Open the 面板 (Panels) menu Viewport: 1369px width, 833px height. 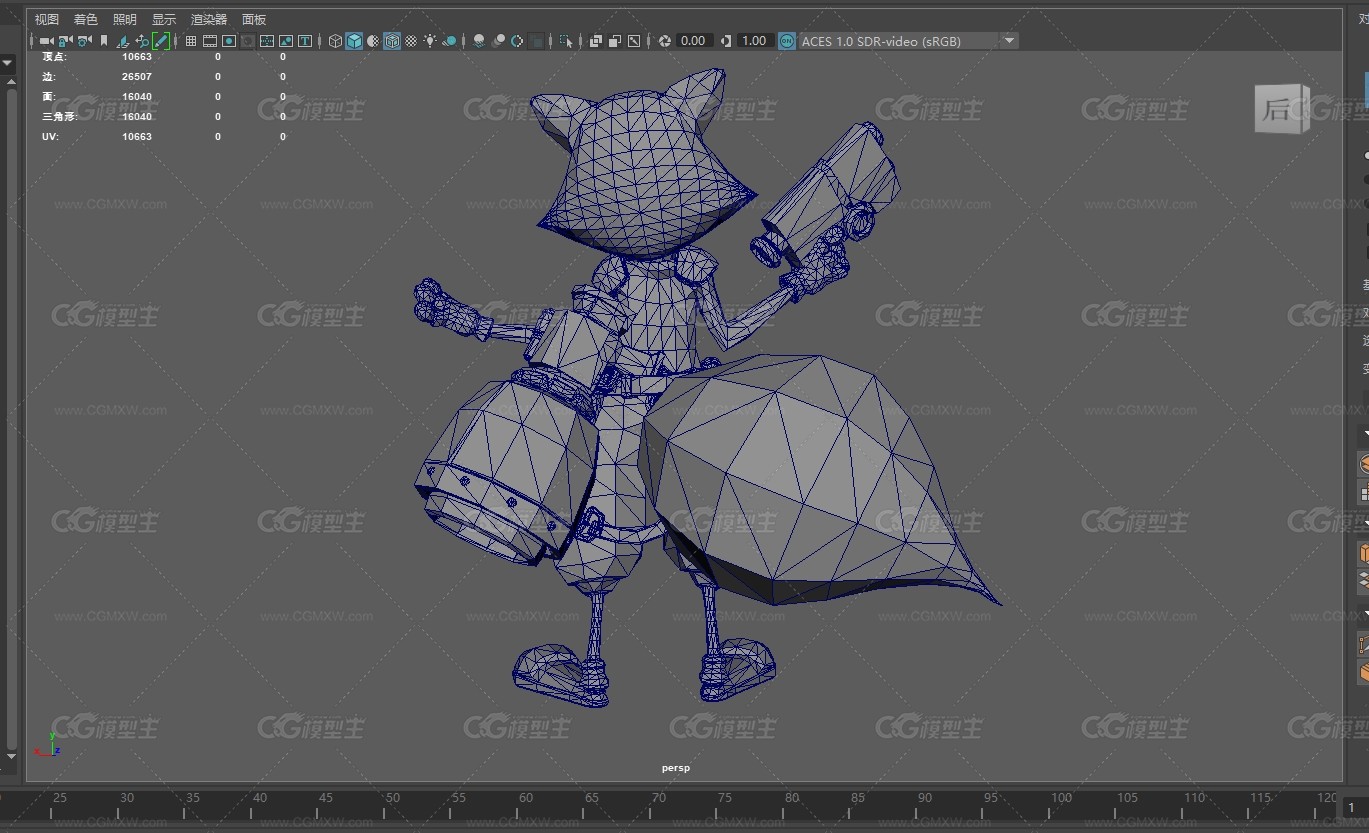click(254, 19)
